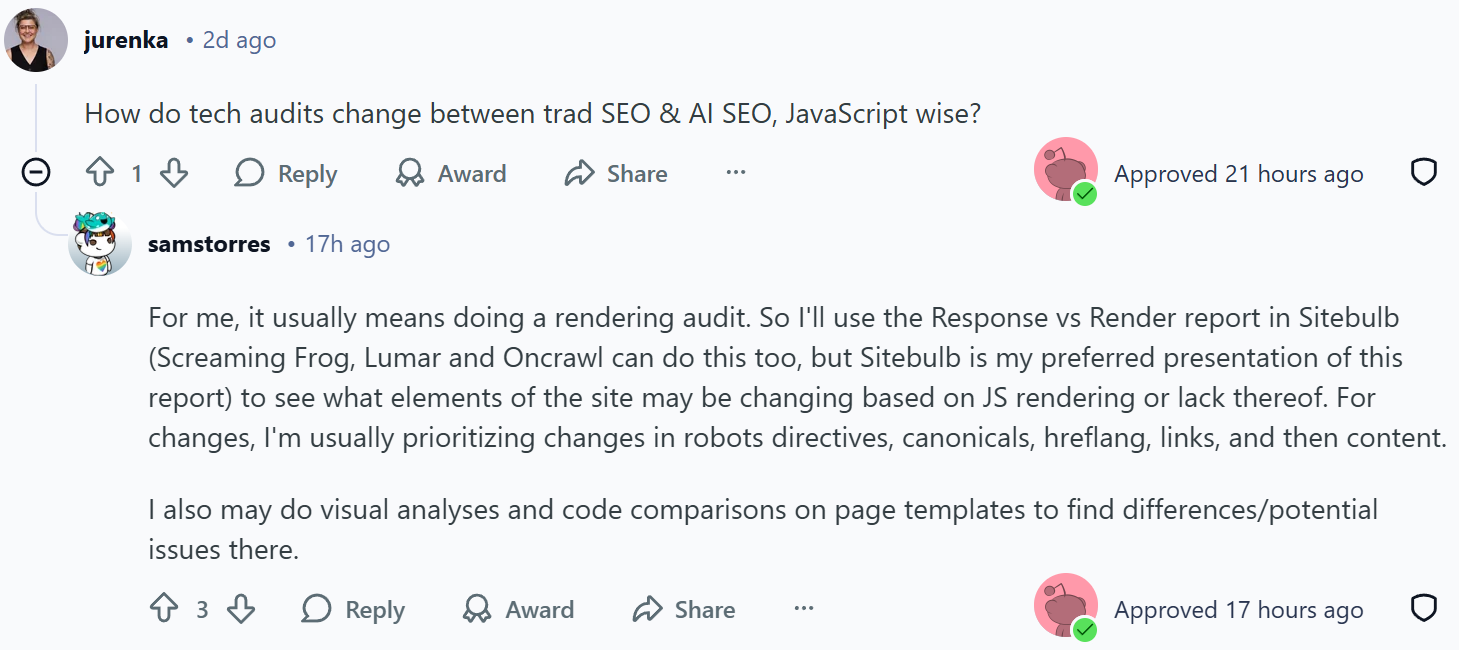Share jurenka's comment
This screenshot has height=650, width=1459.
tap(616, 174)
